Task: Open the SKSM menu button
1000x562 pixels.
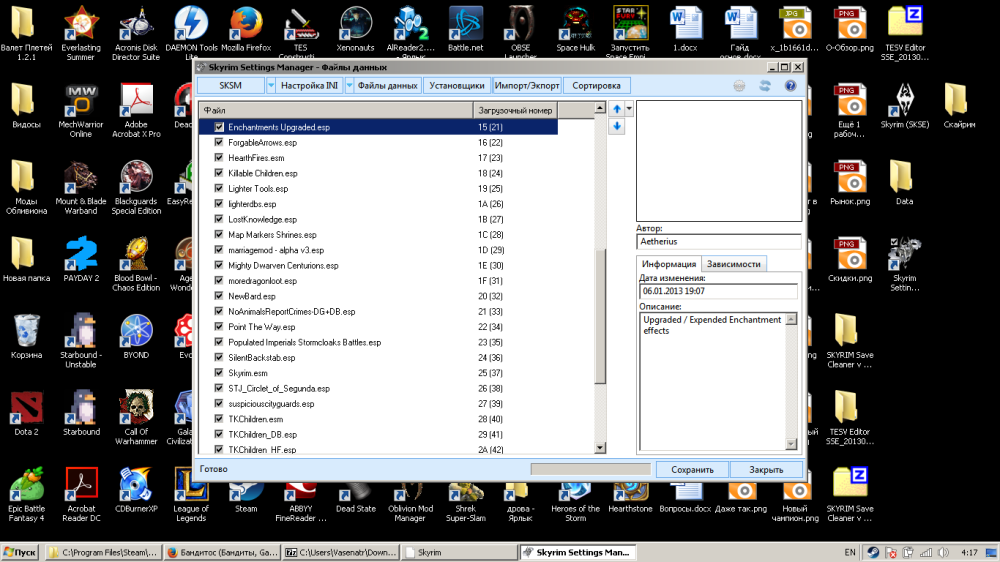Action: pos(231,85)
